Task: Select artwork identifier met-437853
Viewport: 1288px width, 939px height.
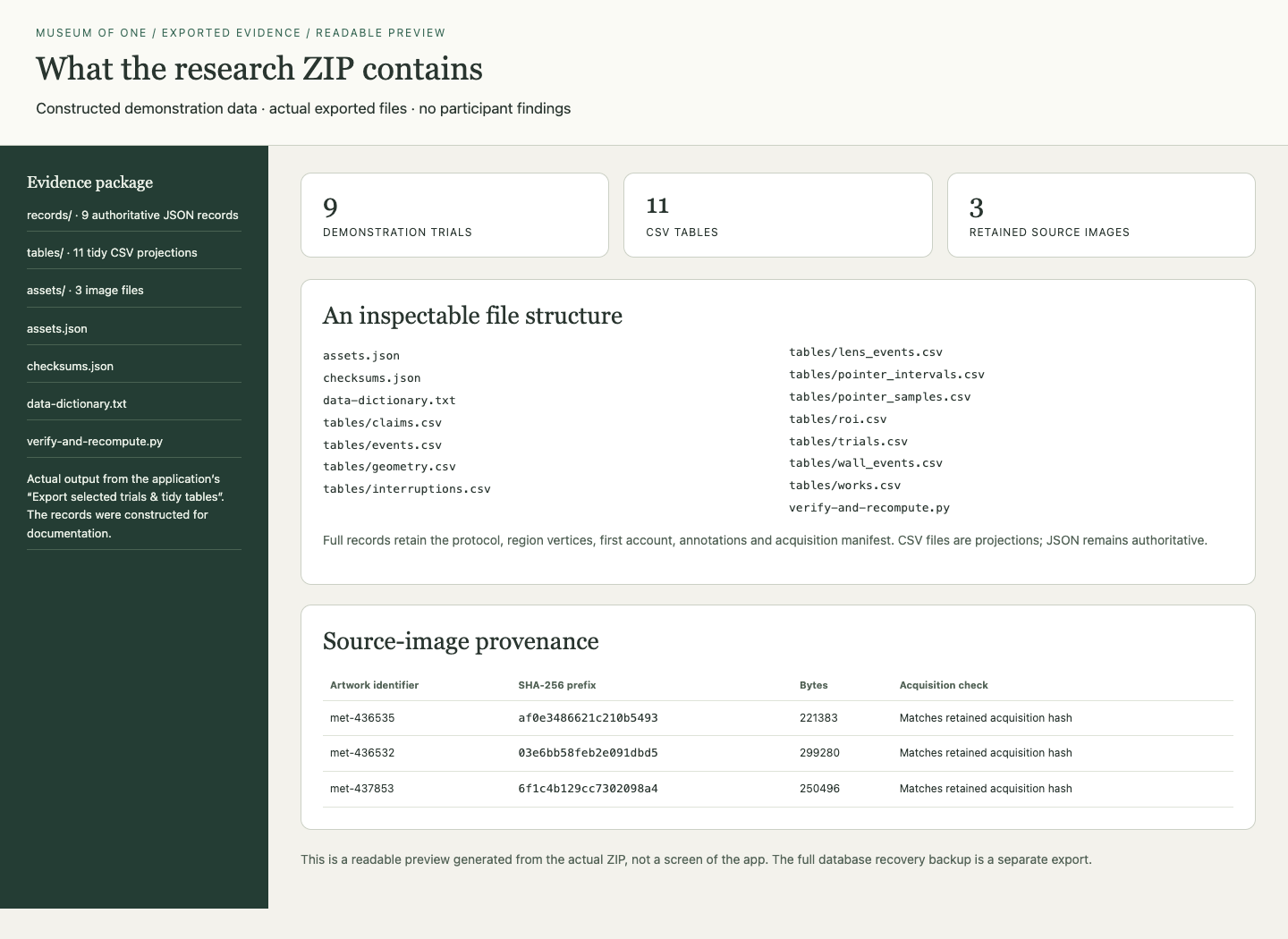Action: coord(362,789)
